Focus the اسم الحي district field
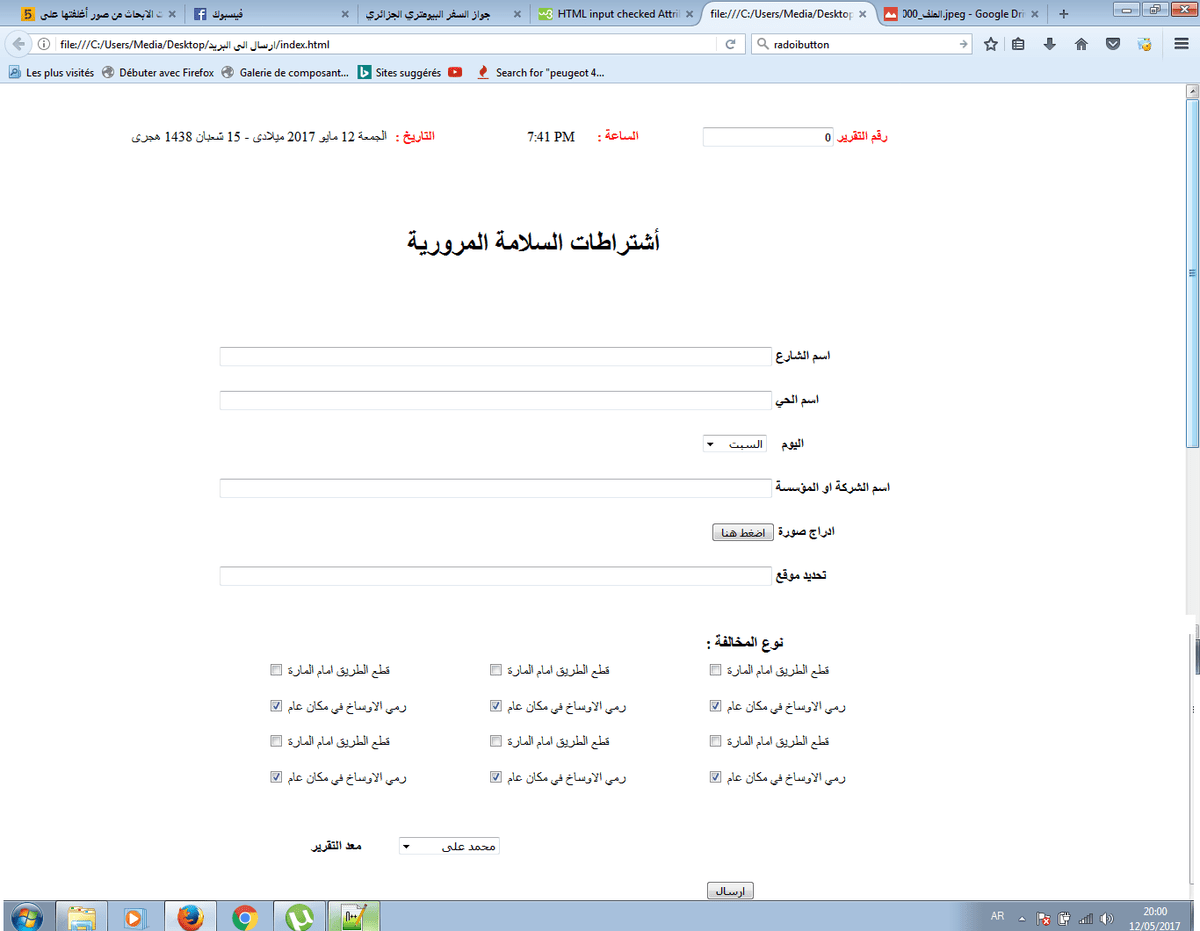The width and height of the screenshot is (1200, 931). point(496,400)
